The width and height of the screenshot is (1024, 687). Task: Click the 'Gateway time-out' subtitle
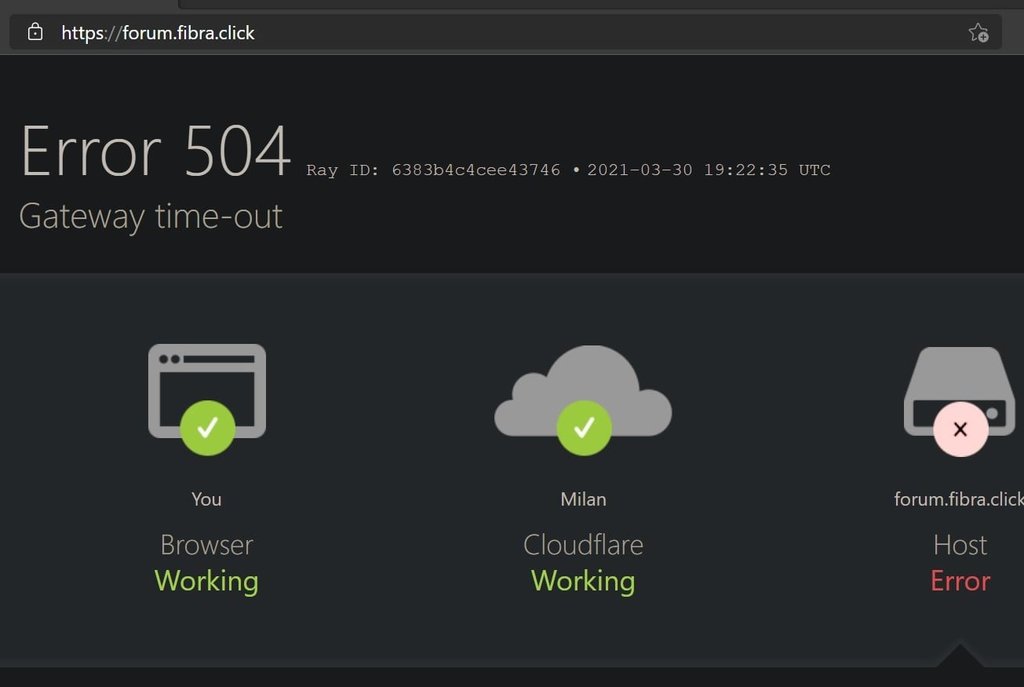coord(151,217)
